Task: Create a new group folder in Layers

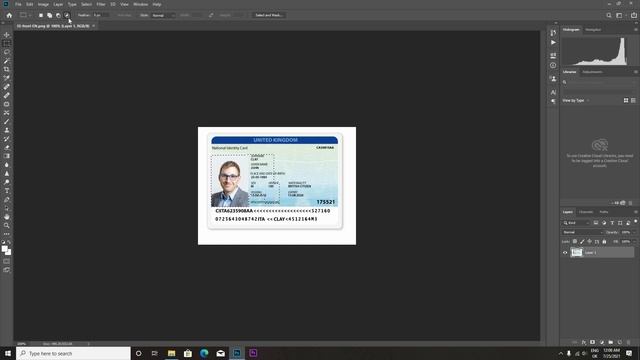Action: point(611,342)
